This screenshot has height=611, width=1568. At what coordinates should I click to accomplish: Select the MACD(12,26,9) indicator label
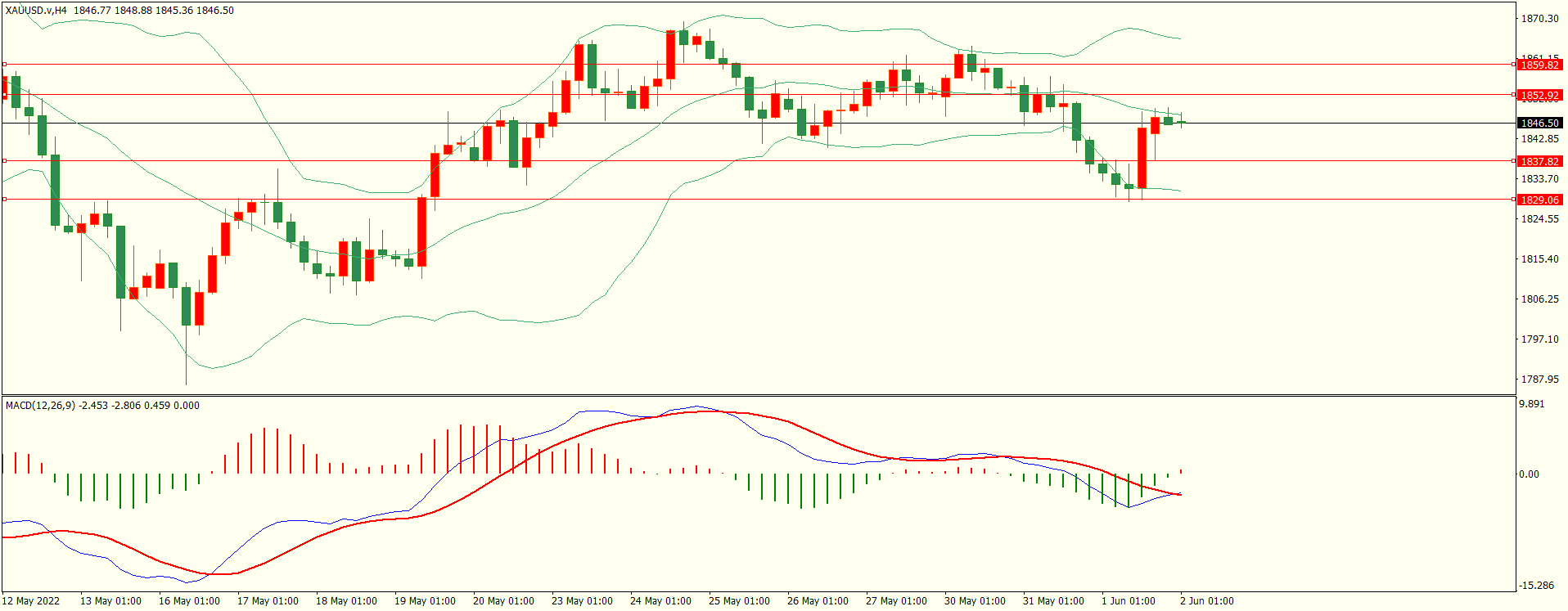[40, 405]
